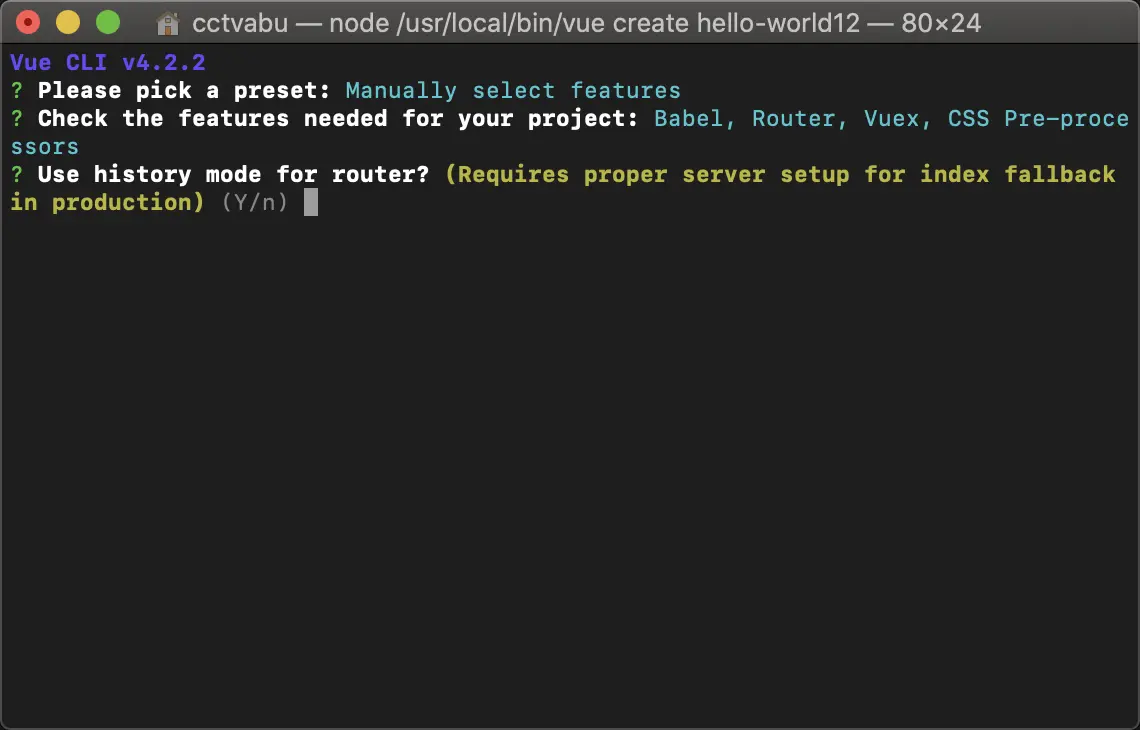Click the 'in production)' yellow text

pos(107,203)
